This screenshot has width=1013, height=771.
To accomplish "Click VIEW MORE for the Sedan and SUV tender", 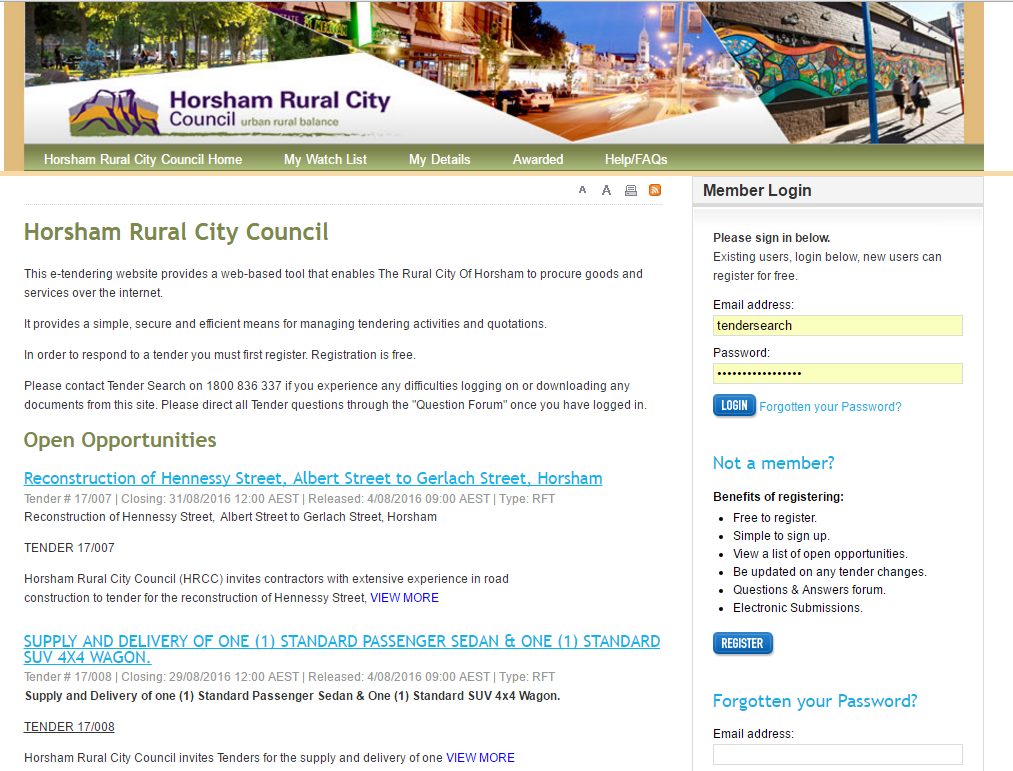I will click(480, 758).
